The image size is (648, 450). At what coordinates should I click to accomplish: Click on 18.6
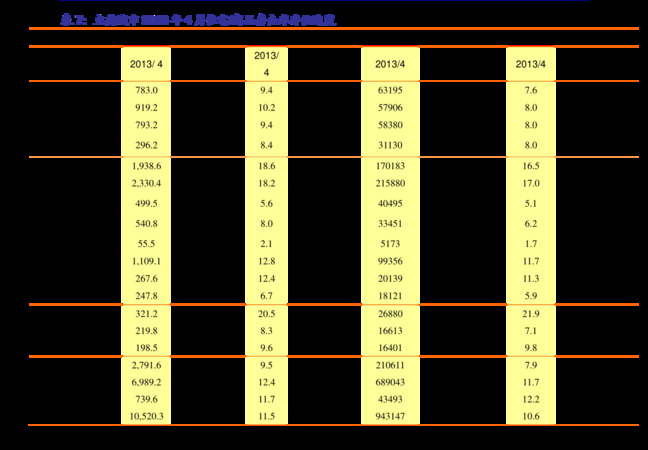[267, 166]
